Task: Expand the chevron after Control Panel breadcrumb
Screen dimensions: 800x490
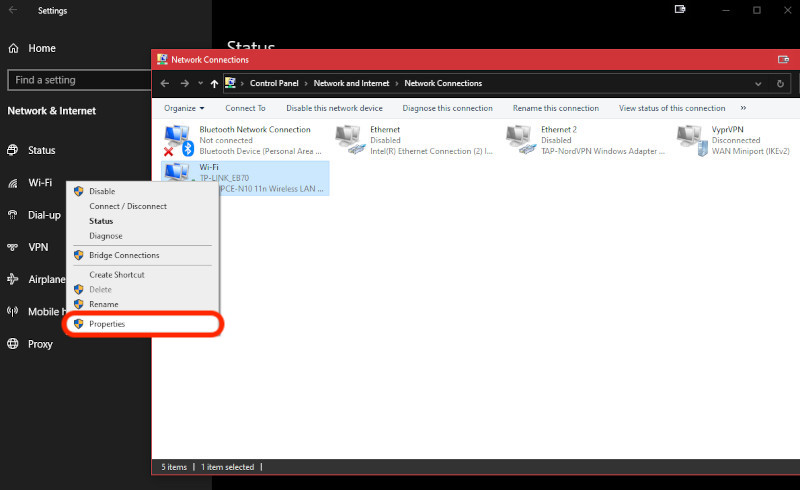Action: click(x=306, y=83)
